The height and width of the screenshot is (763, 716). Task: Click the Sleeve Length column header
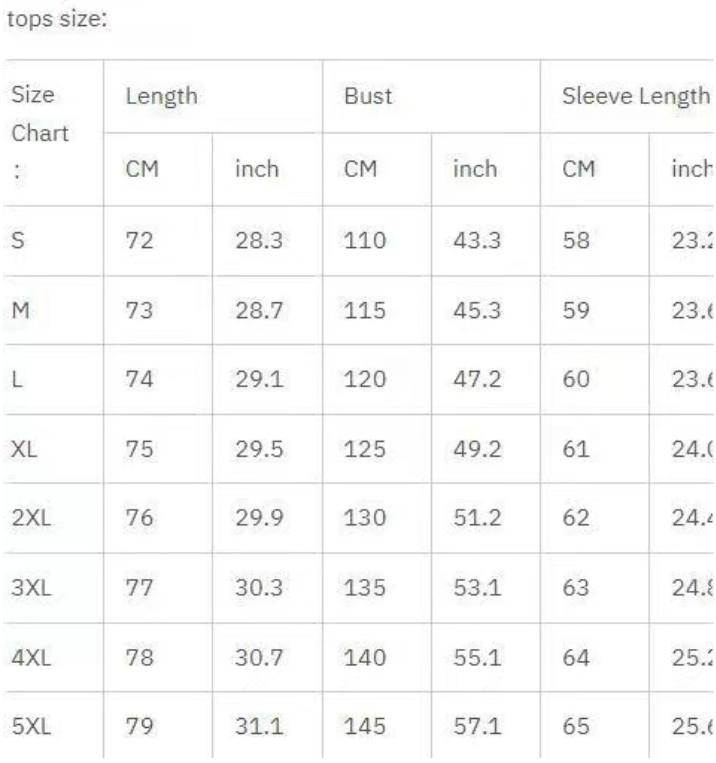click(x=635, y=96)
